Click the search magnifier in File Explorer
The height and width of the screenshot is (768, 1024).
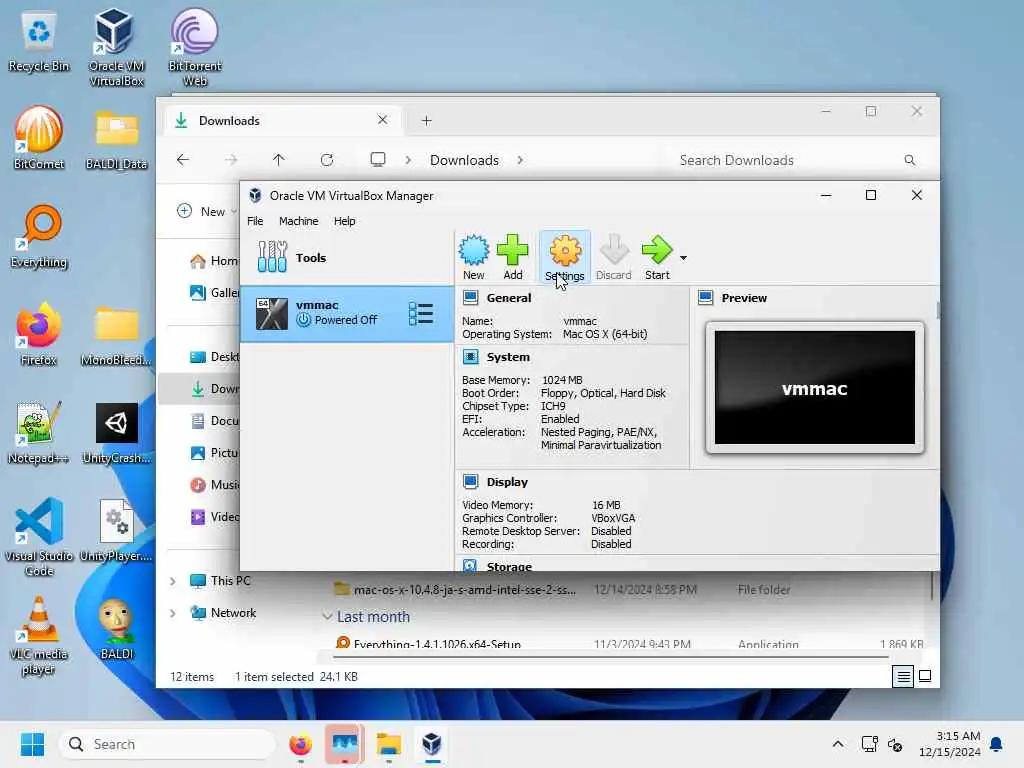click(x=910, y=160)
